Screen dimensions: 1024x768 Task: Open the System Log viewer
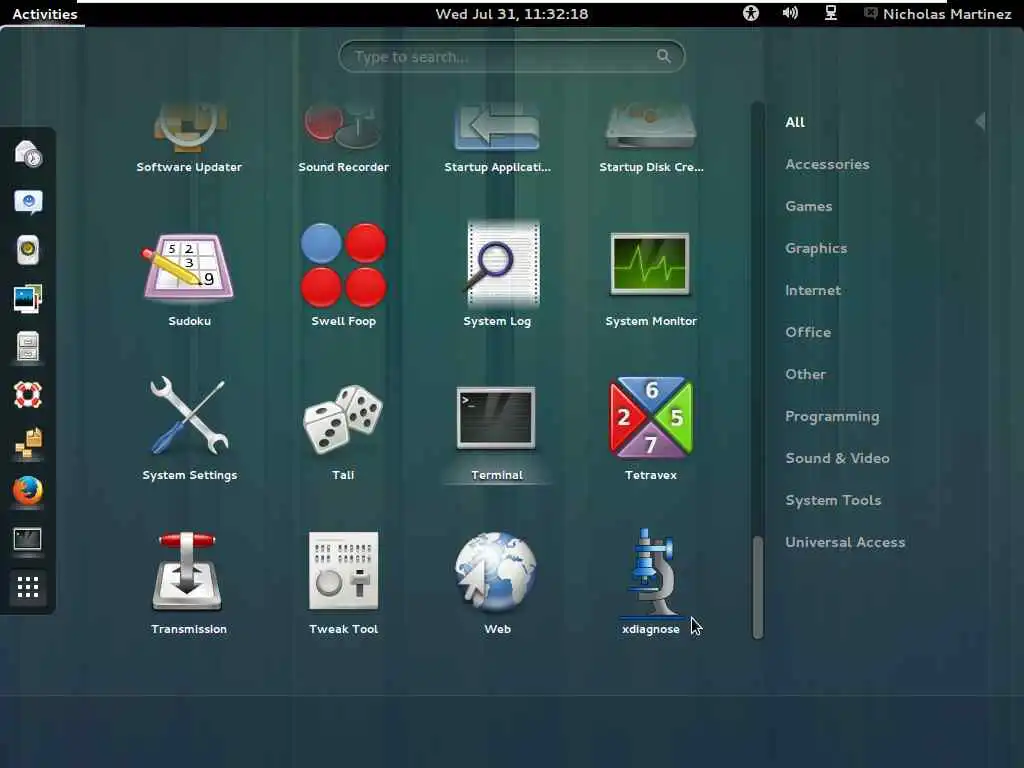pos(497,274)
